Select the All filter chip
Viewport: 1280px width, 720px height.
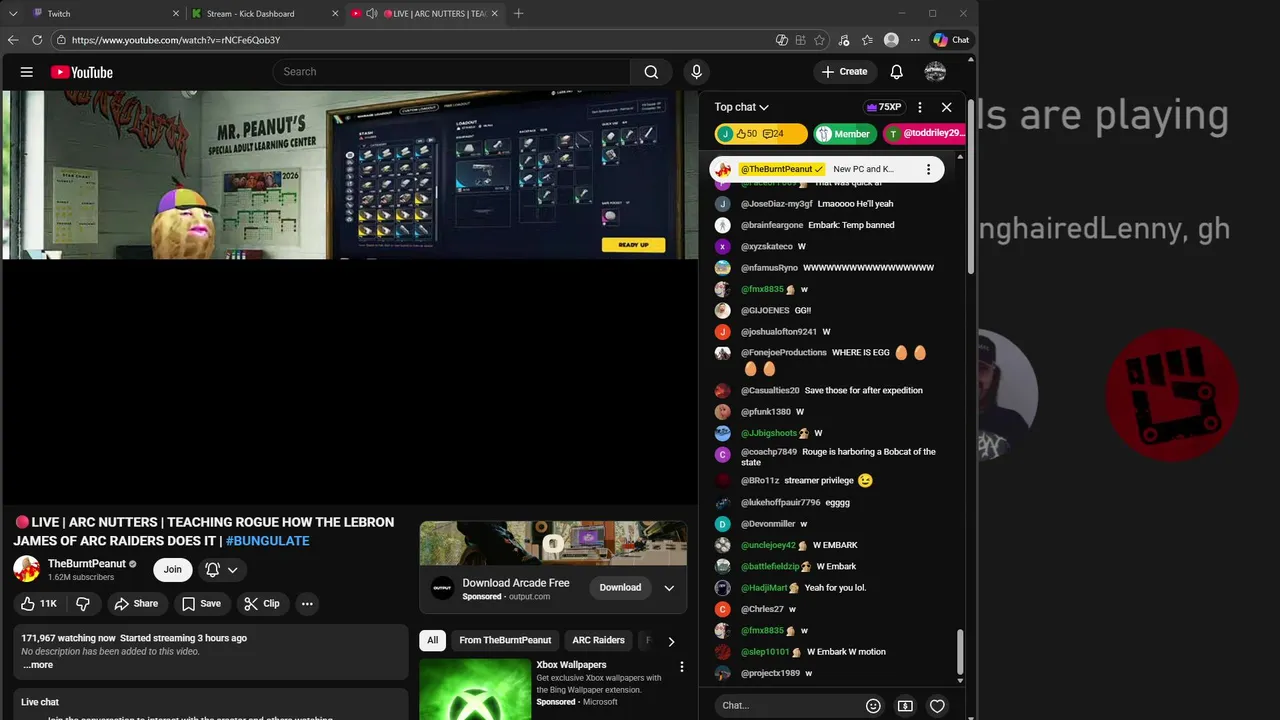coord(433,640)
